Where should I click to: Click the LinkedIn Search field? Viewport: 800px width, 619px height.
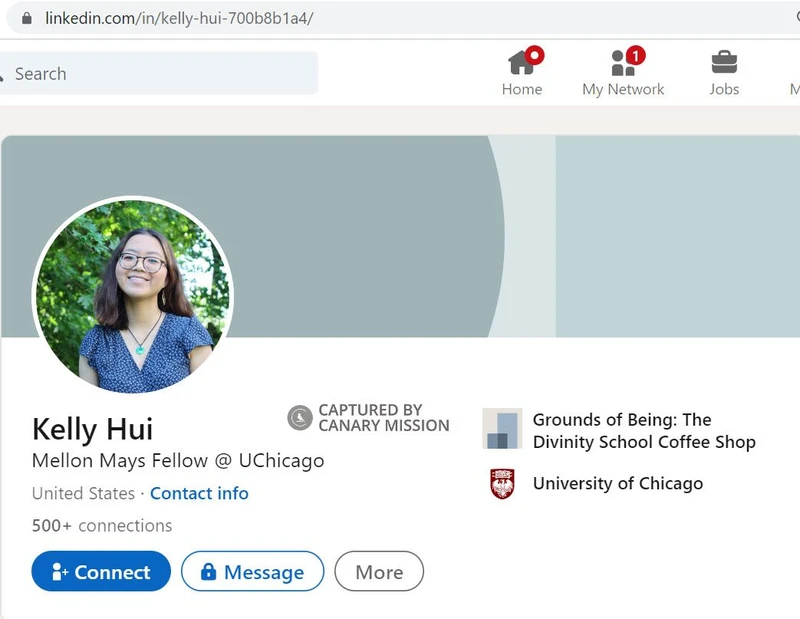pos(158,73)
